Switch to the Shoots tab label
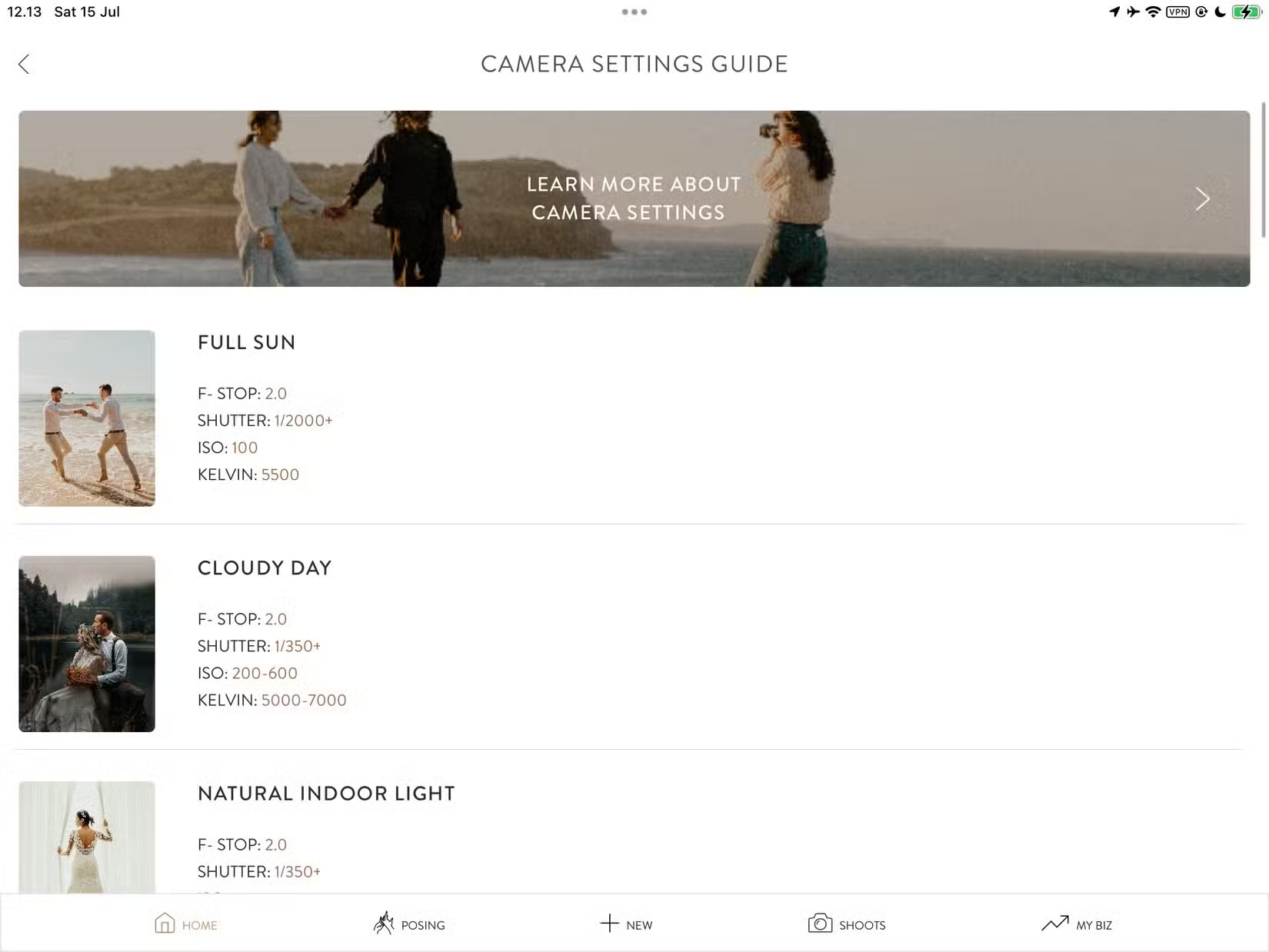 point(862,925)
